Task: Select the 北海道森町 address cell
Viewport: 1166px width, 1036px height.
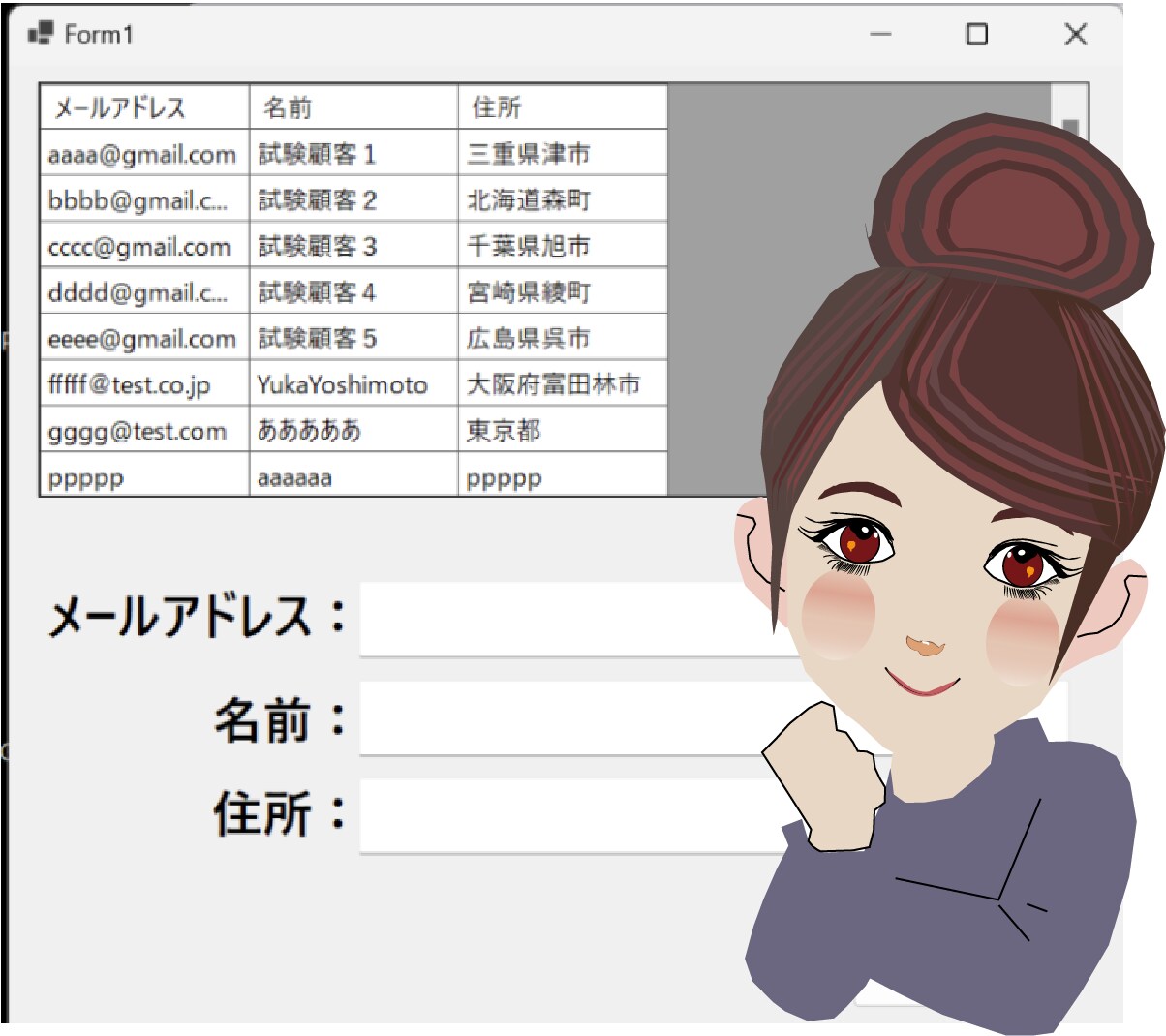Action: coord(563,199)
